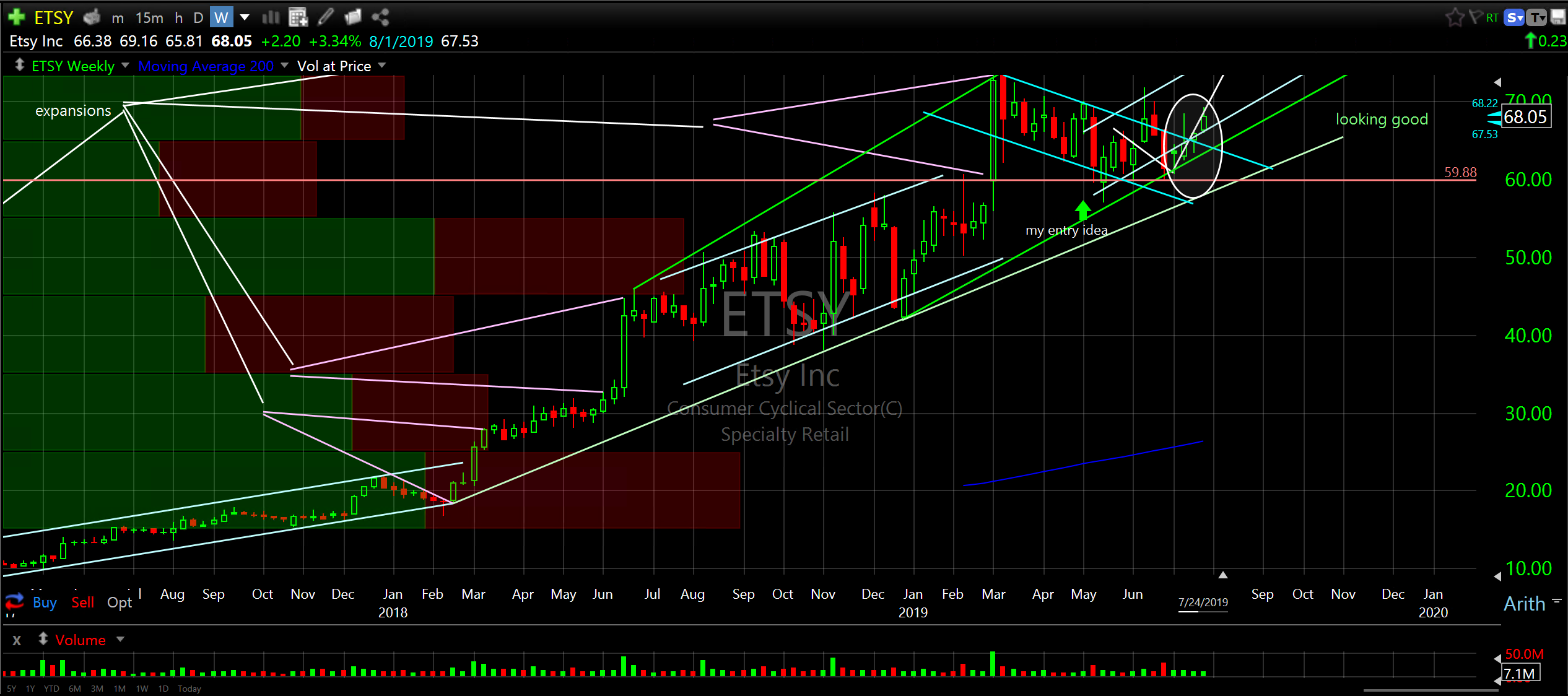This screenshot has width=1568, height=696.
Task: Expand the ETSY Weekly plot dropdown
Action: point(126,65)
